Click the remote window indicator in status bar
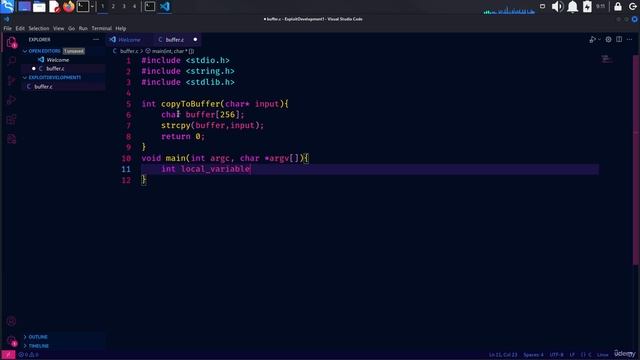The image size is (640, 360). click(8, 355)
